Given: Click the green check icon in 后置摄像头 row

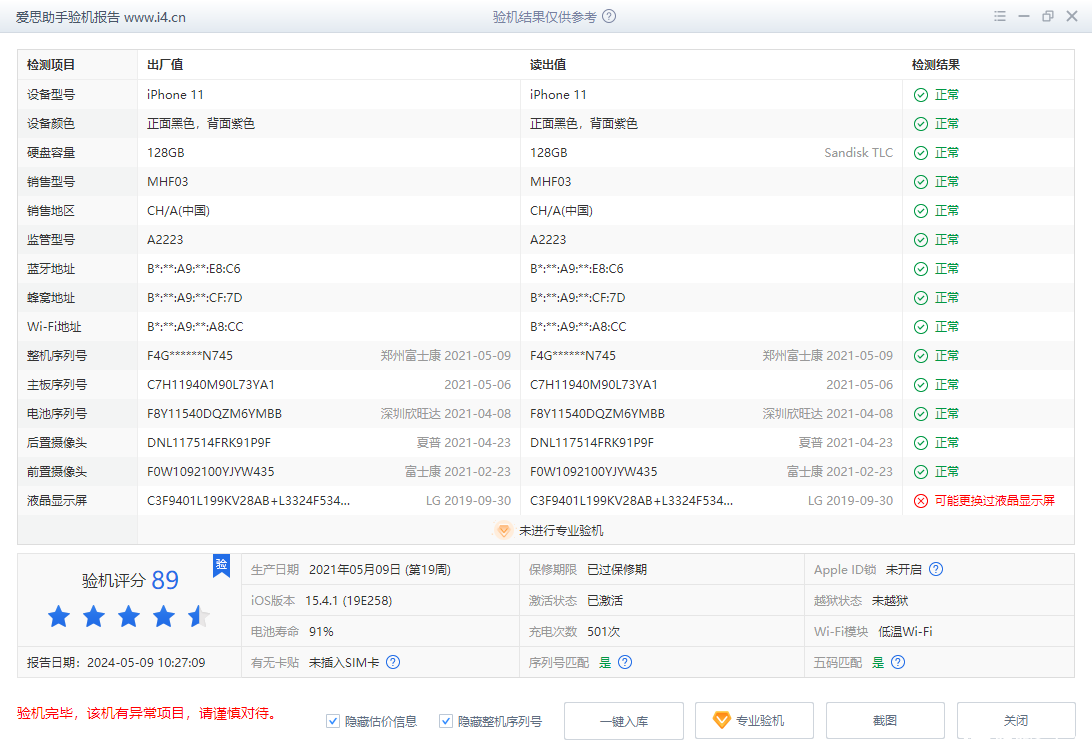Looking at the screenshot, I should tap(921, 443).
